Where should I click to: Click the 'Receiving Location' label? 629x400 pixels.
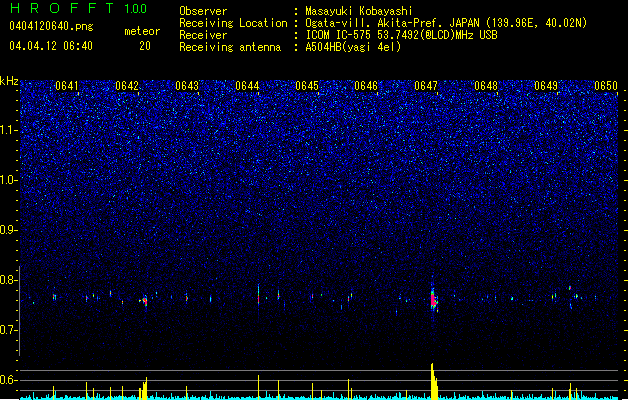(x=233, y=23)
